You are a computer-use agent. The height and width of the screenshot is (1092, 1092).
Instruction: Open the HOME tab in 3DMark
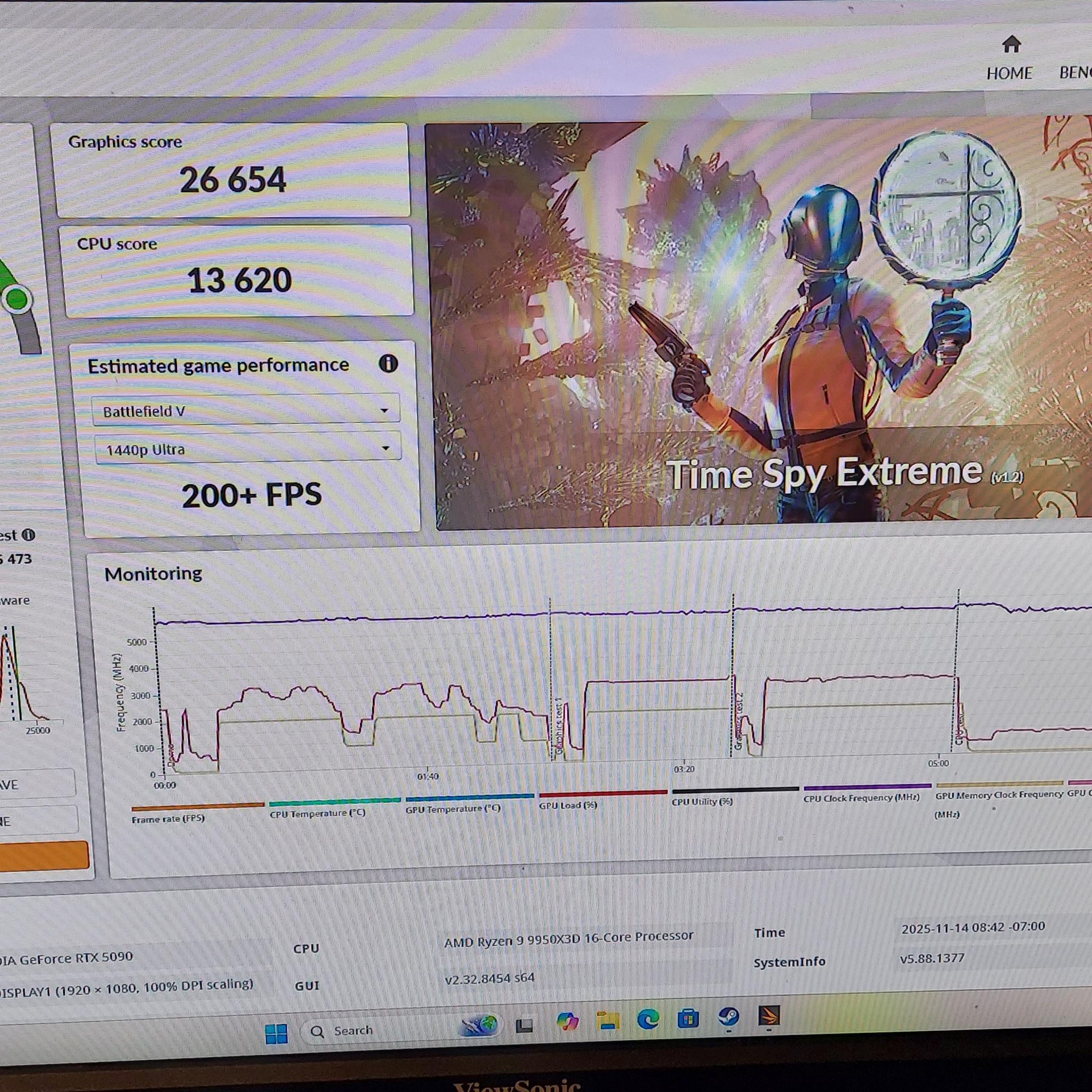[1009, 73]
